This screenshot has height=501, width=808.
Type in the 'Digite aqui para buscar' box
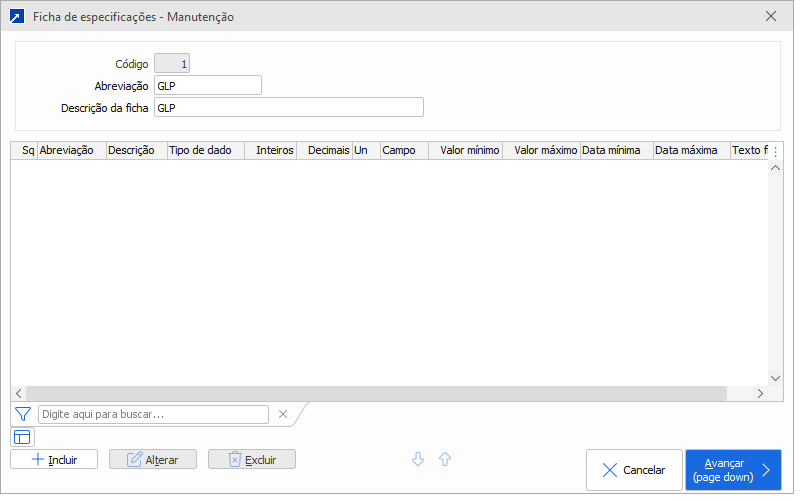pos(153,414)
